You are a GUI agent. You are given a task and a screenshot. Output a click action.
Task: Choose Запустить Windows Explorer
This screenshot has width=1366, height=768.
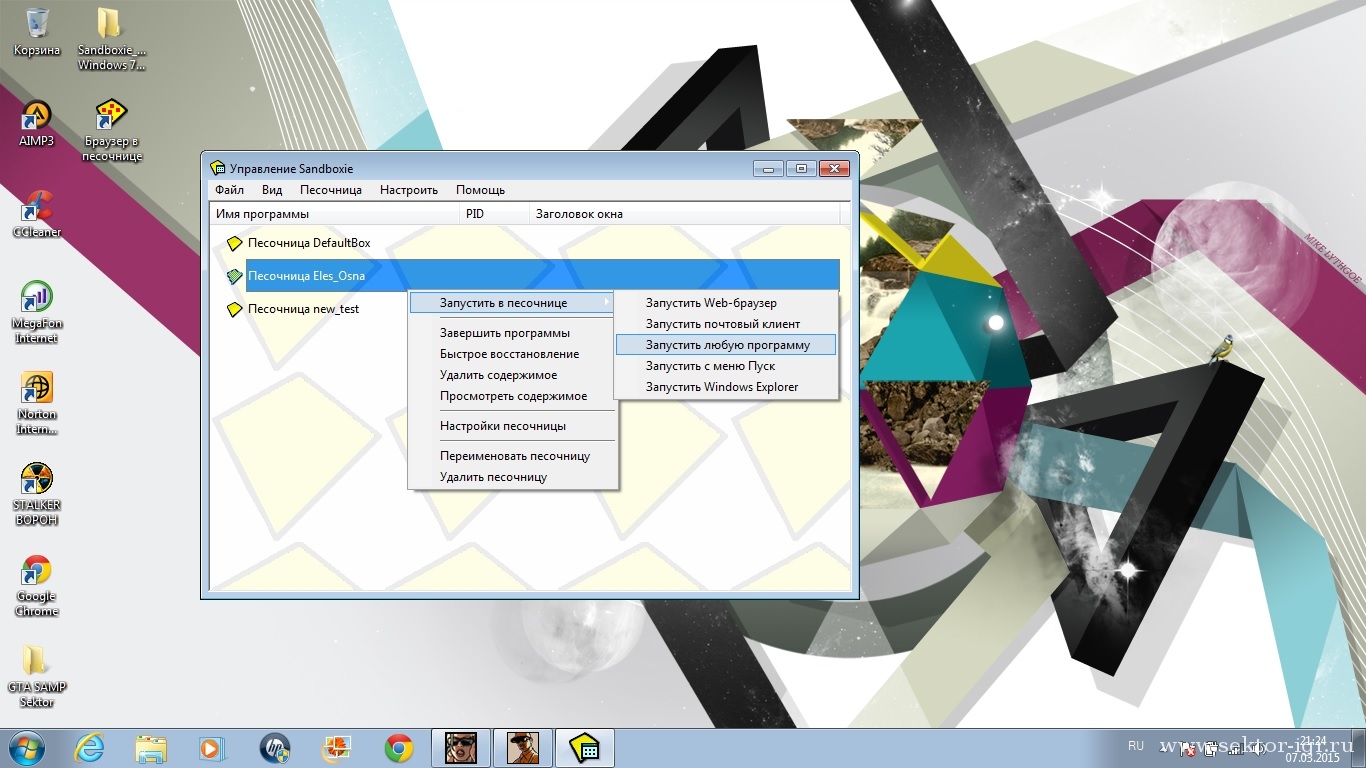pyautogui.click(x=726, y=387)
